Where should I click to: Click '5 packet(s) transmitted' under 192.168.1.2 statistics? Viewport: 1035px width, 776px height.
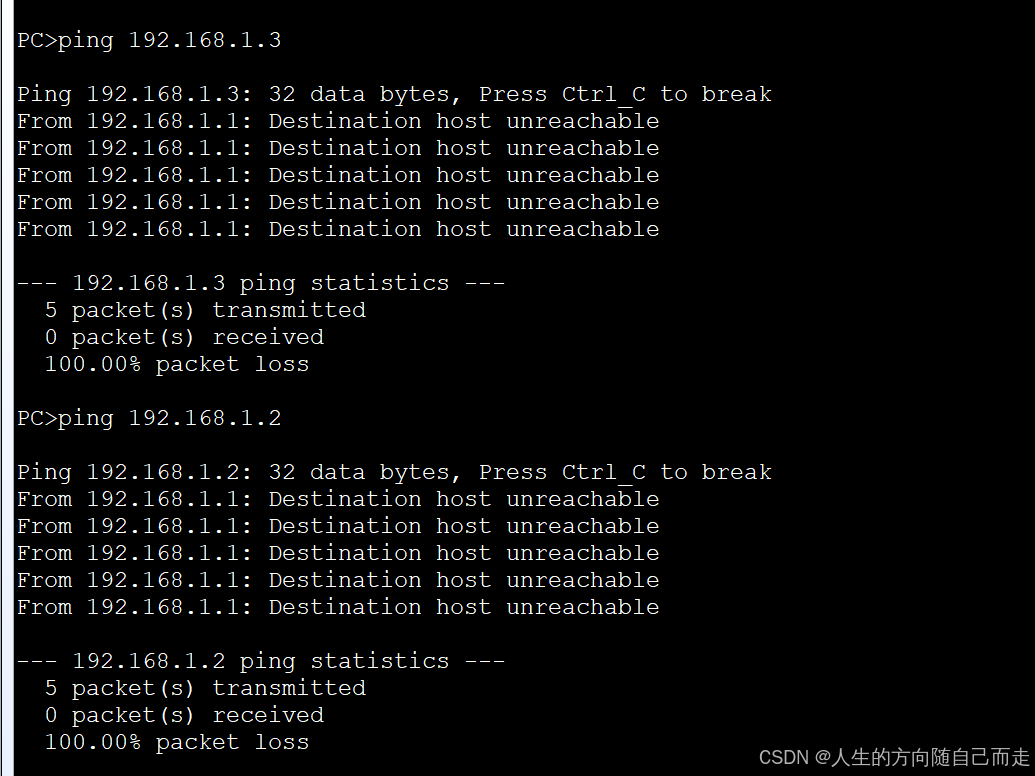205,688
